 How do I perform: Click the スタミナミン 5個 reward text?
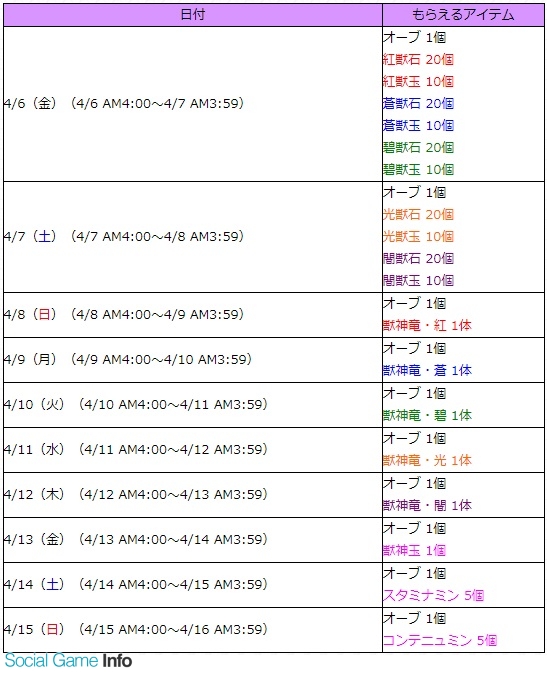pyautogui.click(x=433, y=595)
